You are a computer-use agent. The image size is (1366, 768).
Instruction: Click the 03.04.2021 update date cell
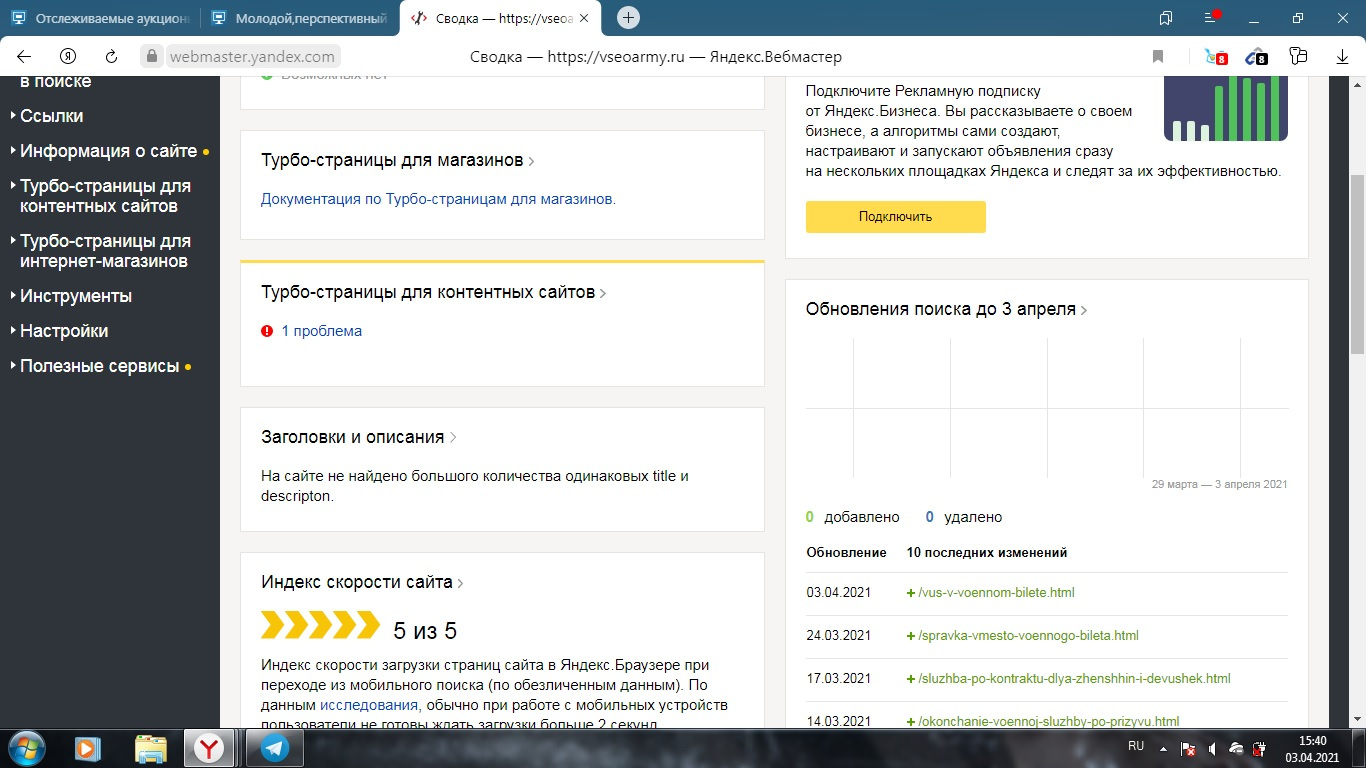(839, 593)
